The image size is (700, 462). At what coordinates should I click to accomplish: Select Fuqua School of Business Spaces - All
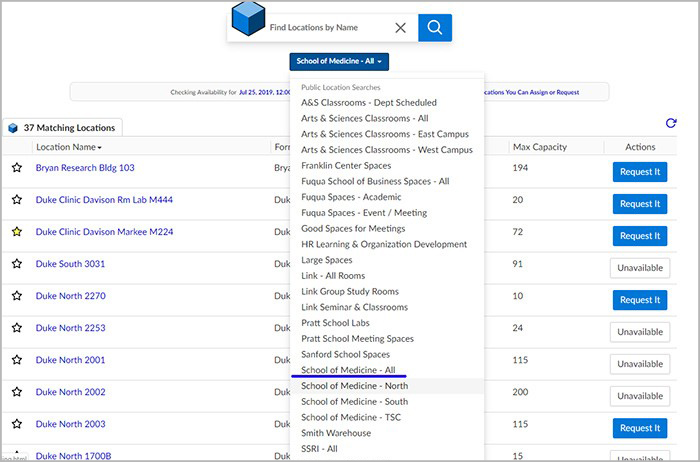click(375, 181)
